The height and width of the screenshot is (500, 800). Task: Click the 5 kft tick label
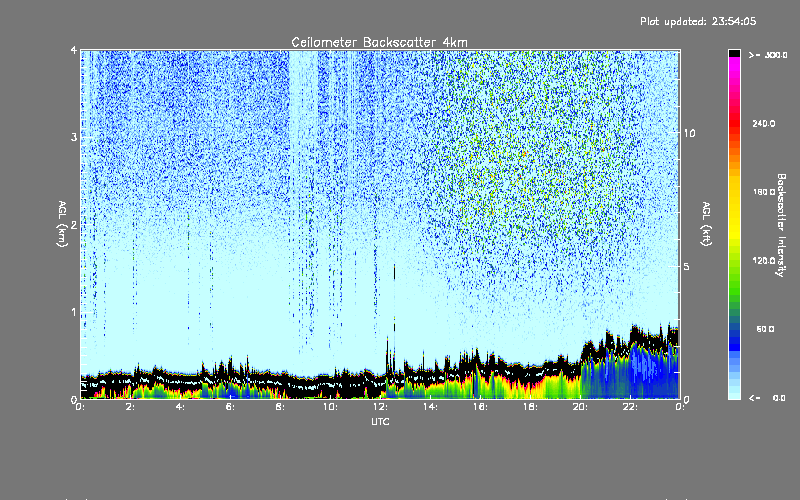point(687,266)
